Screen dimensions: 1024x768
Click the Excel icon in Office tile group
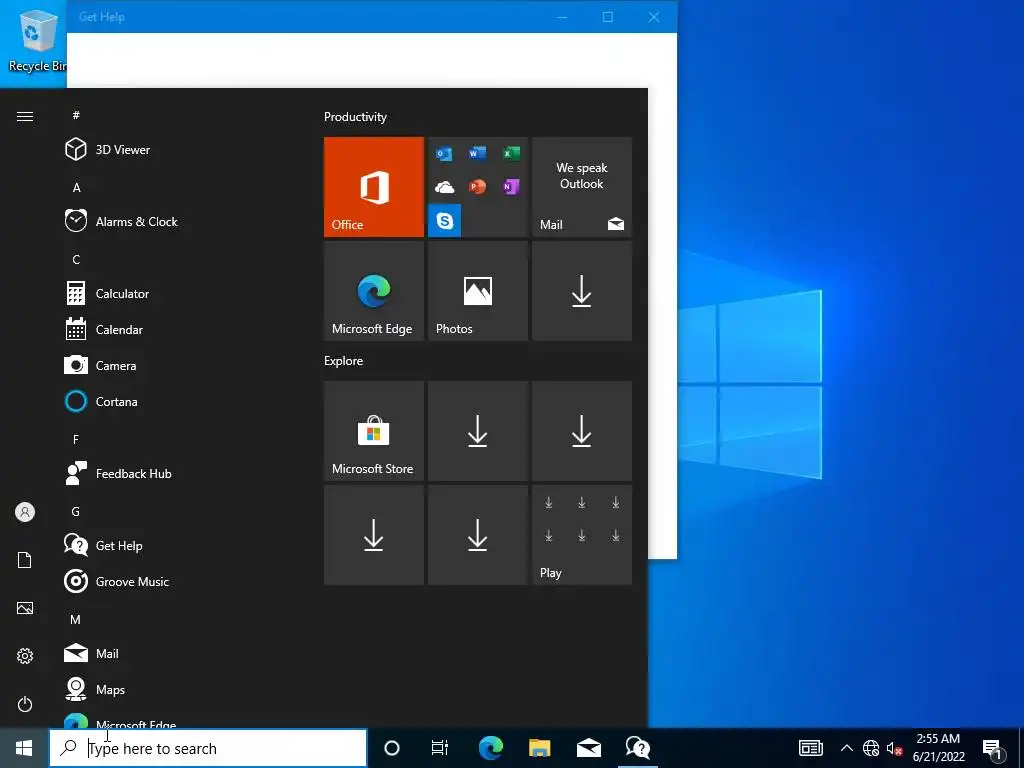pos(511,153)
